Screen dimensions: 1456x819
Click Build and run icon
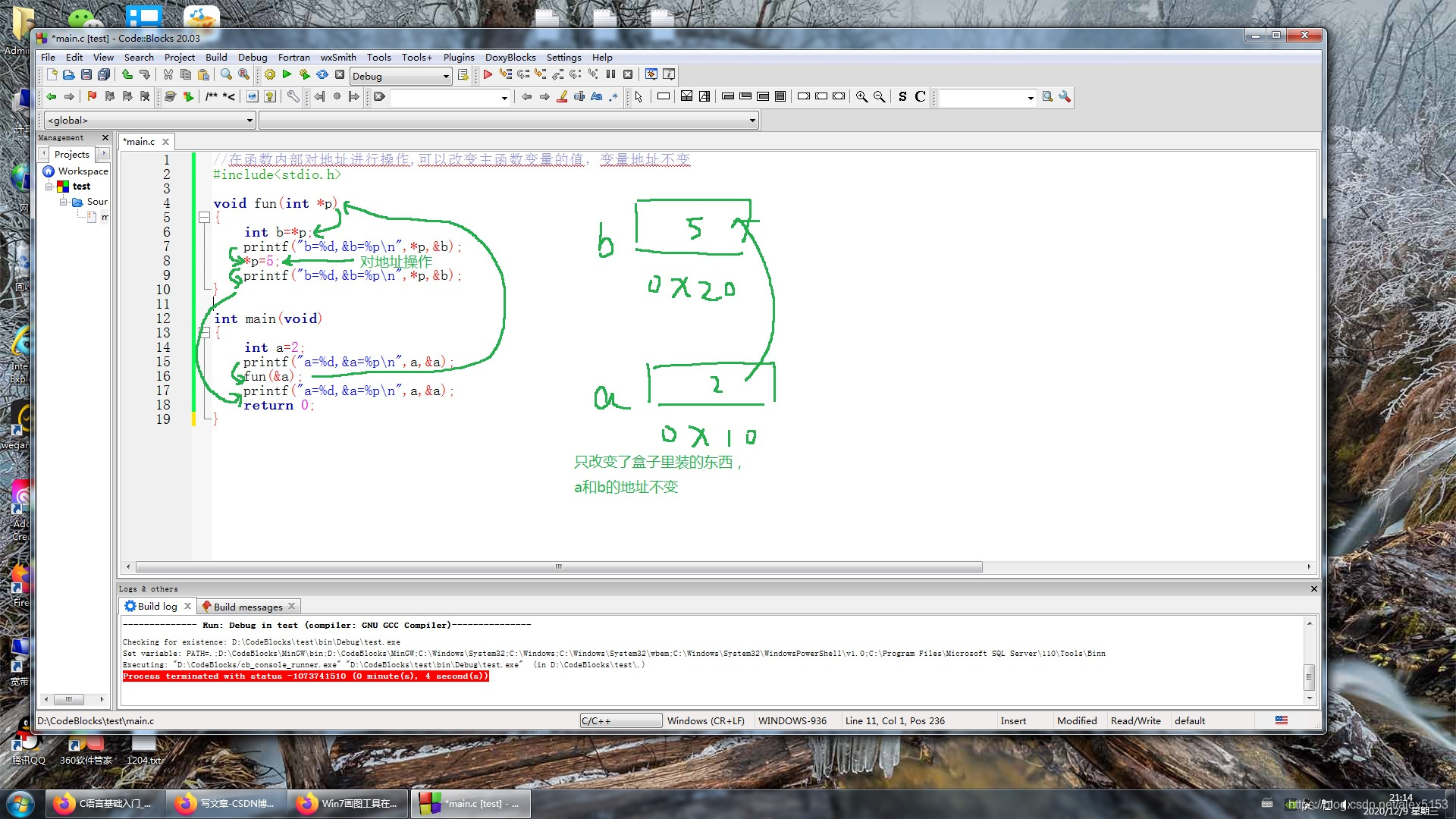click(x=304, y=74)
